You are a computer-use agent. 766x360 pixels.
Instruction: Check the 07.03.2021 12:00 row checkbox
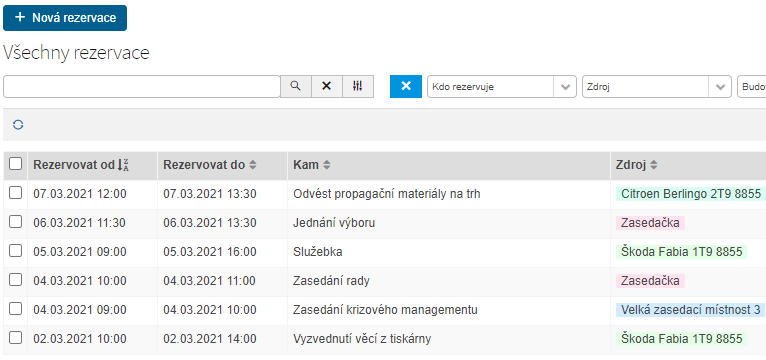16,193
